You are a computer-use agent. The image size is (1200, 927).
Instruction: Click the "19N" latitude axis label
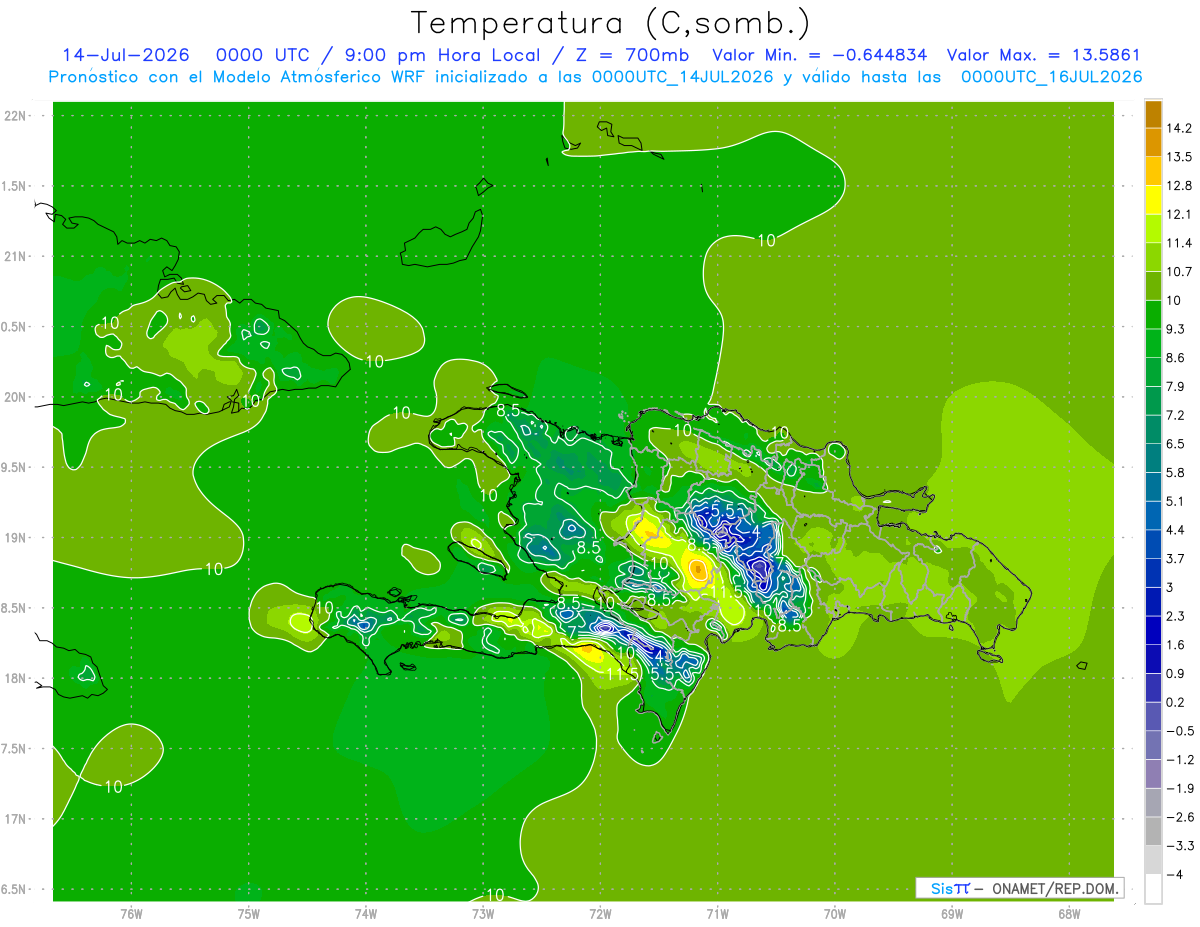[15, 538]
